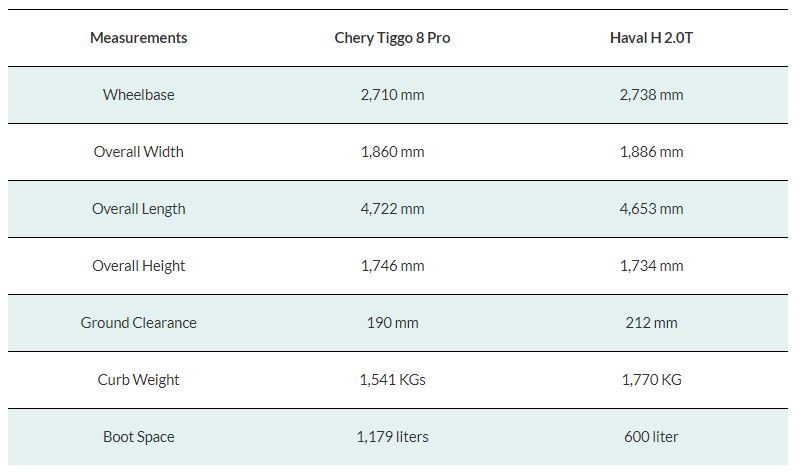Click the Haval H 2.0T header

[651, 38]
